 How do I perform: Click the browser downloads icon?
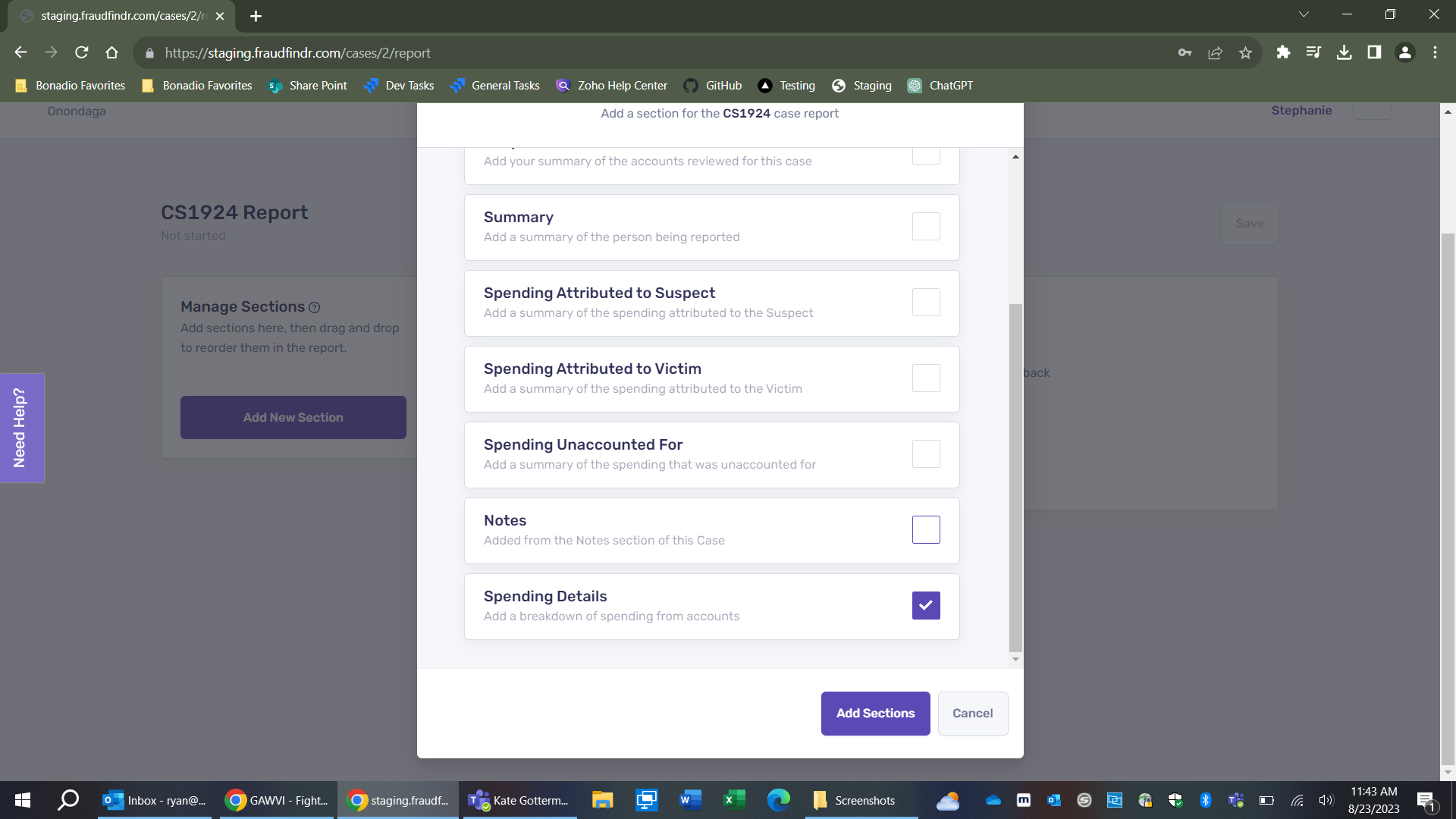1344,52
